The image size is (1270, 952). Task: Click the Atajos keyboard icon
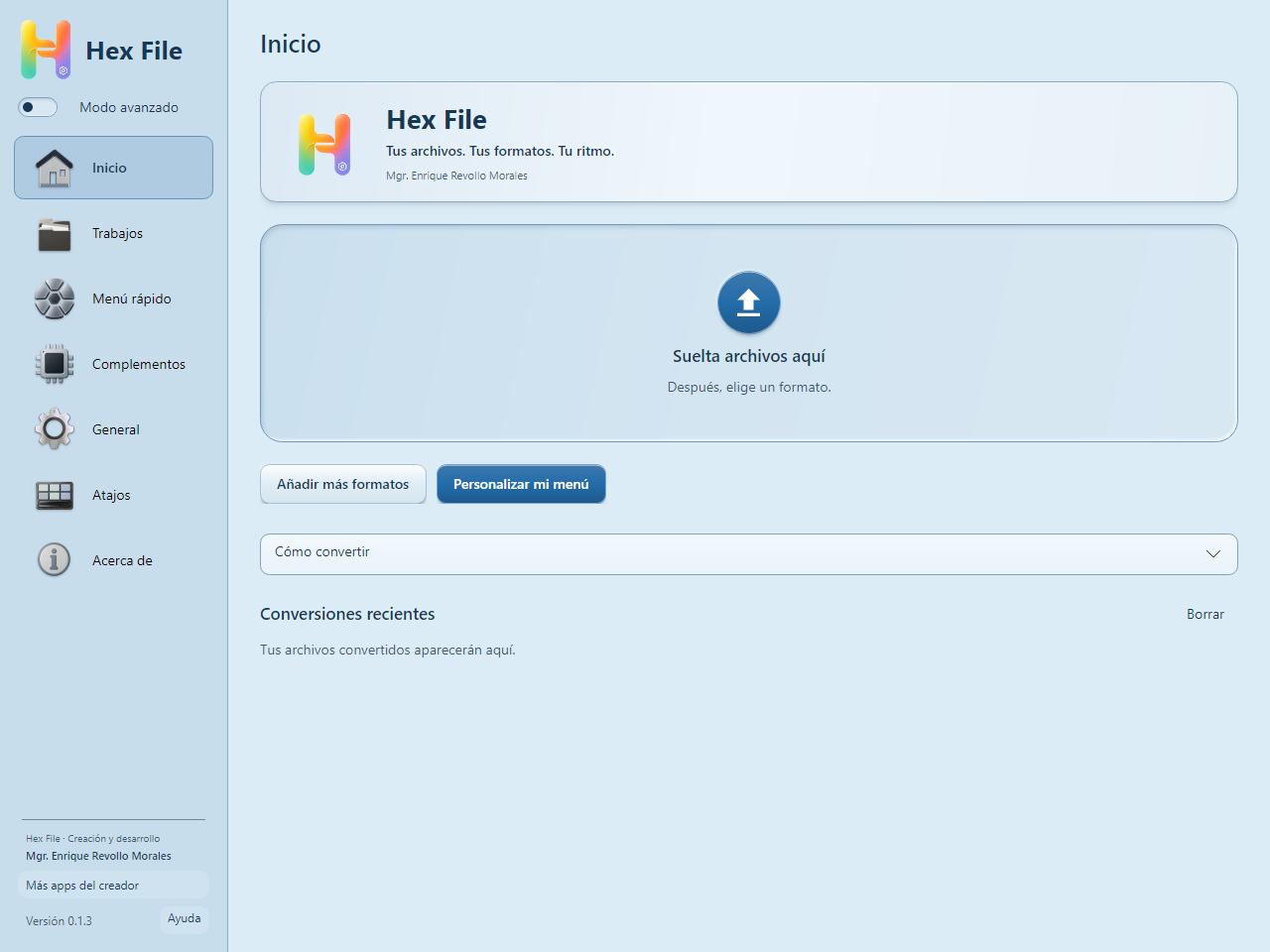[55, 495]
